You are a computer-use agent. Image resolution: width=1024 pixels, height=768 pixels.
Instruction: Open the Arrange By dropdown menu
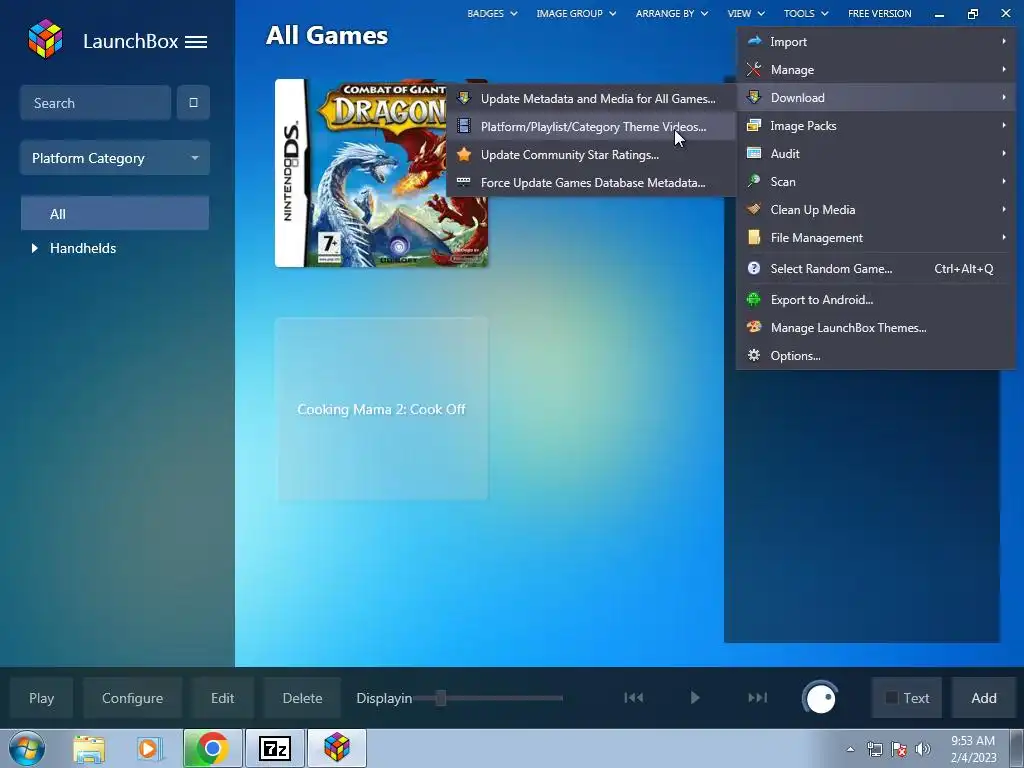[x=671, y=13]
